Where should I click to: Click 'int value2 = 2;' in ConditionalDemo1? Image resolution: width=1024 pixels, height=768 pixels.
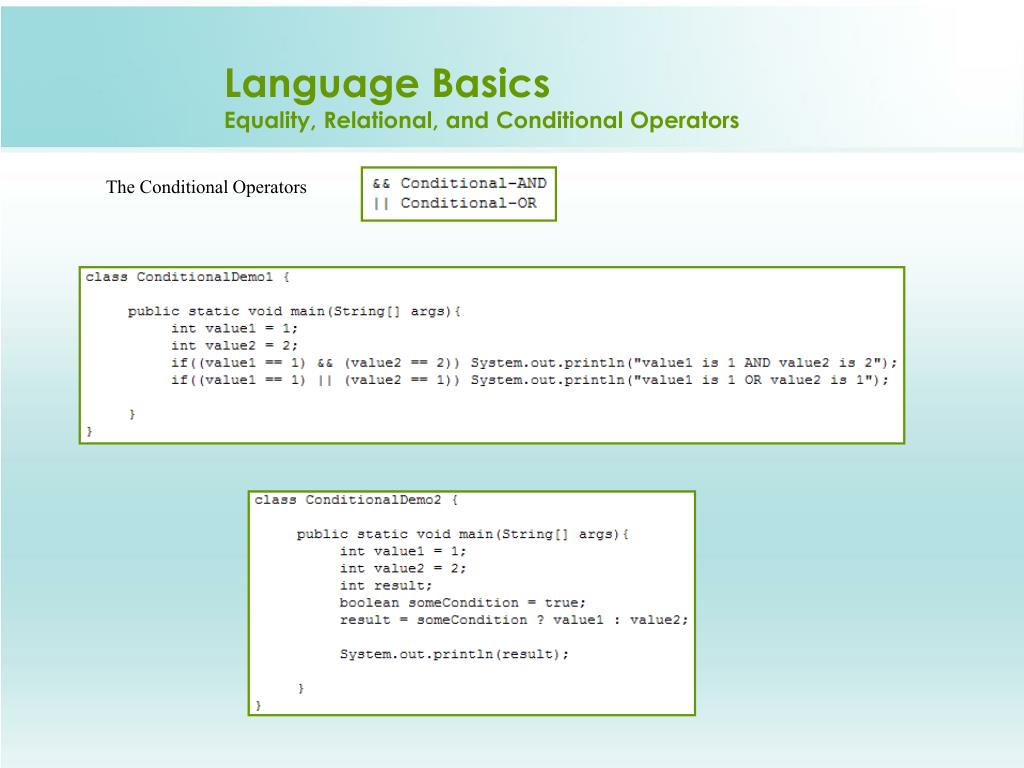point(234,345)
